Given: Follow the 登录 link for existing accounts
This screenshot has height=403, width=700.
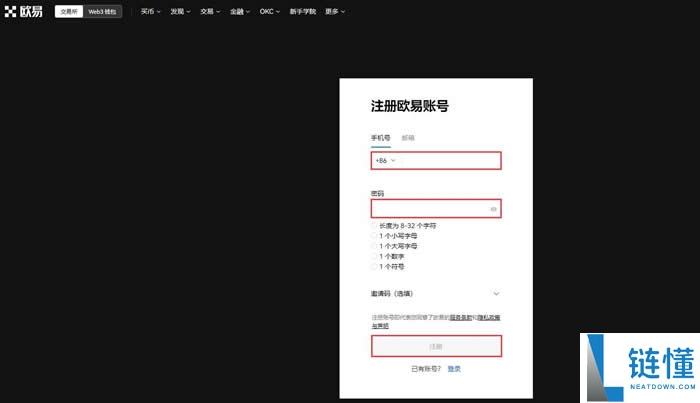Looking at the screenshot, I should point(454,369).
